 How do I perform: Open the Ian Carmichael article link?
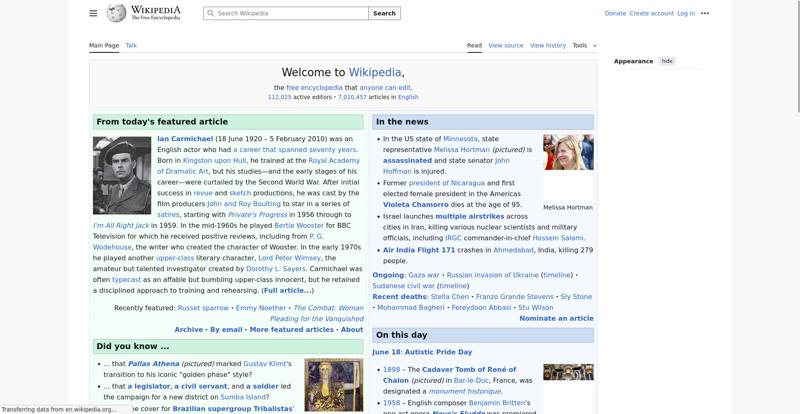(x=185, y=139)
